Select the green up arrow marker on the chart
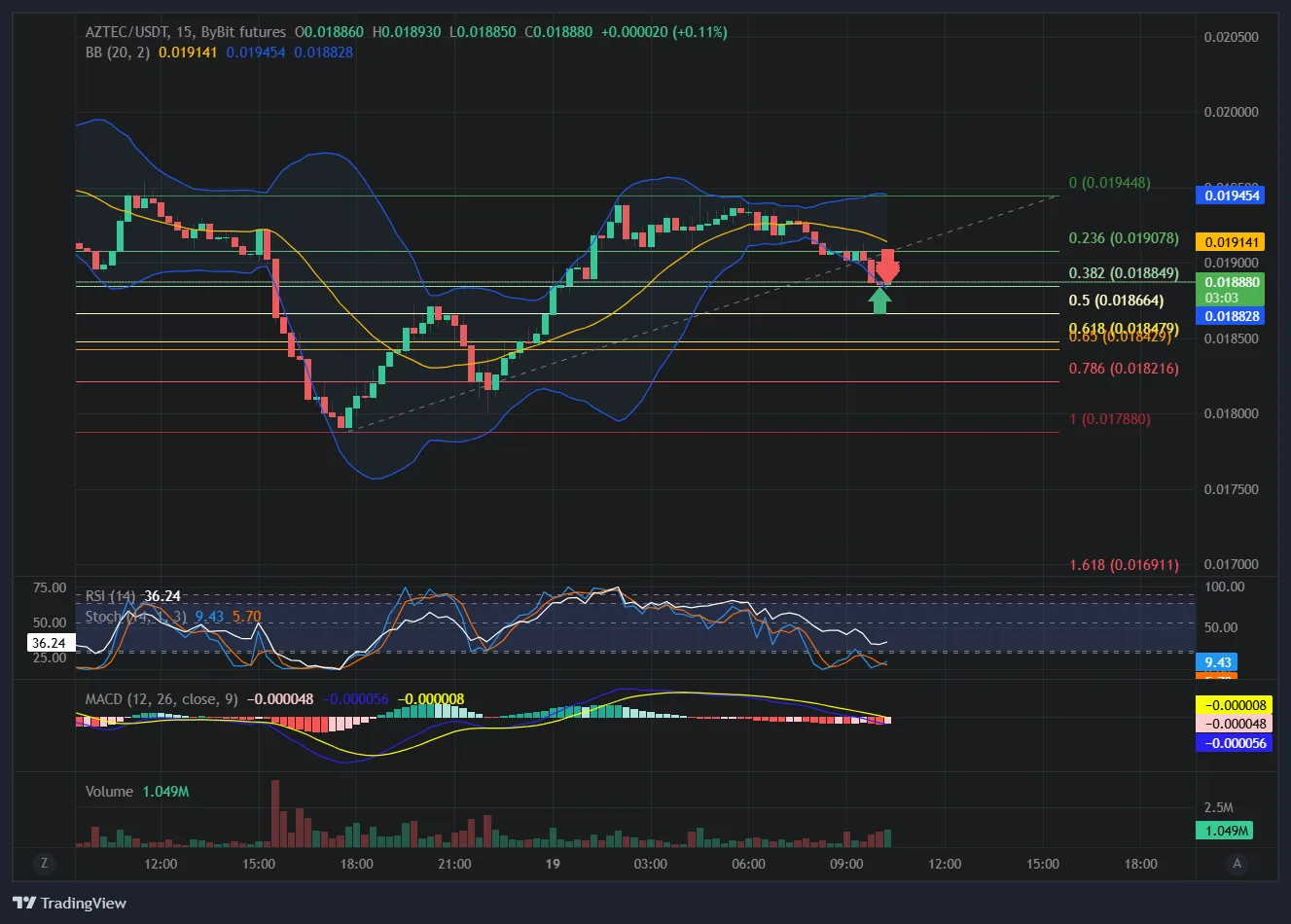This screenshot has width=1291, height=924. point(879,301)
